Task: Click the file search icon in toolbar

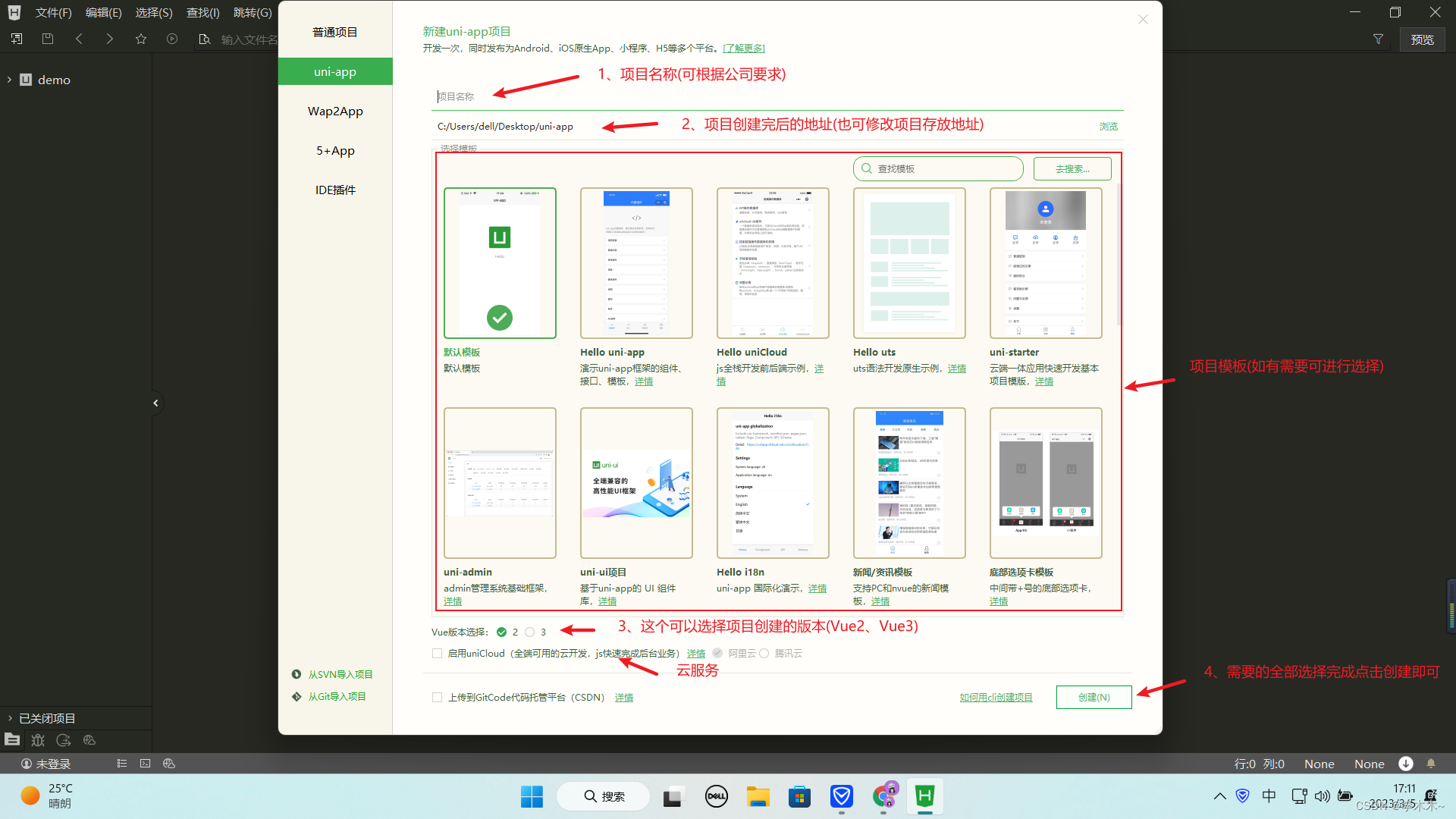Action: 204,39
